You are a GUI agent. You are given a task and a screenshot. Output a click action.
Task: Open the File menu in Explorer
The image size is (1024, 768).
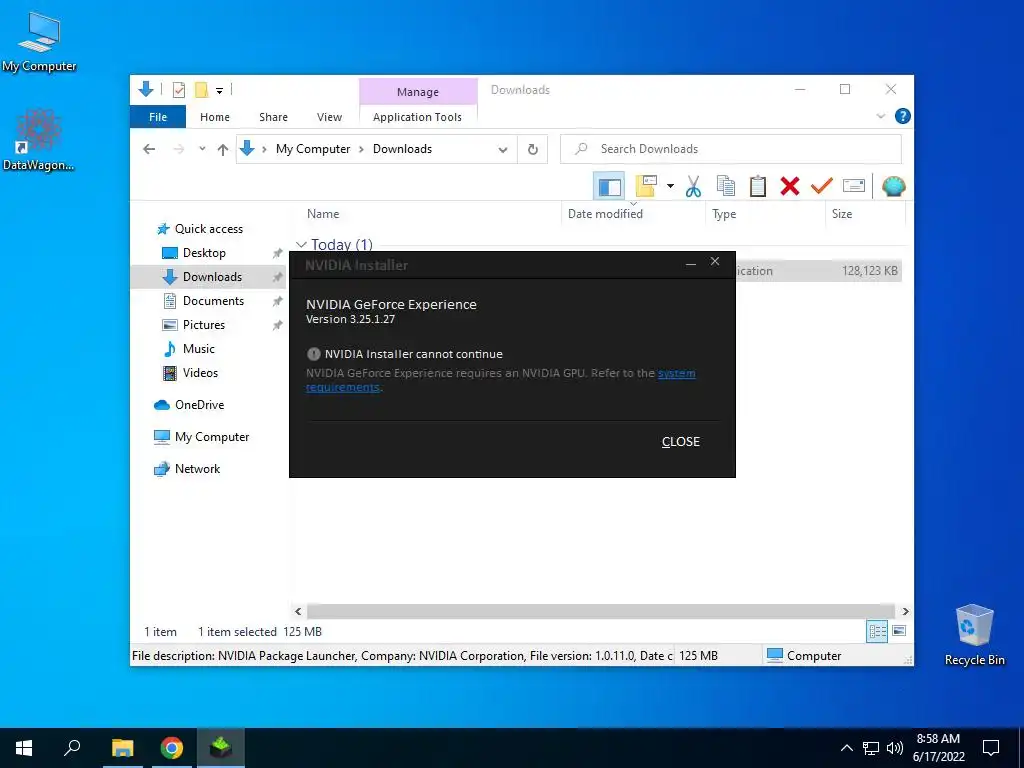158,117
